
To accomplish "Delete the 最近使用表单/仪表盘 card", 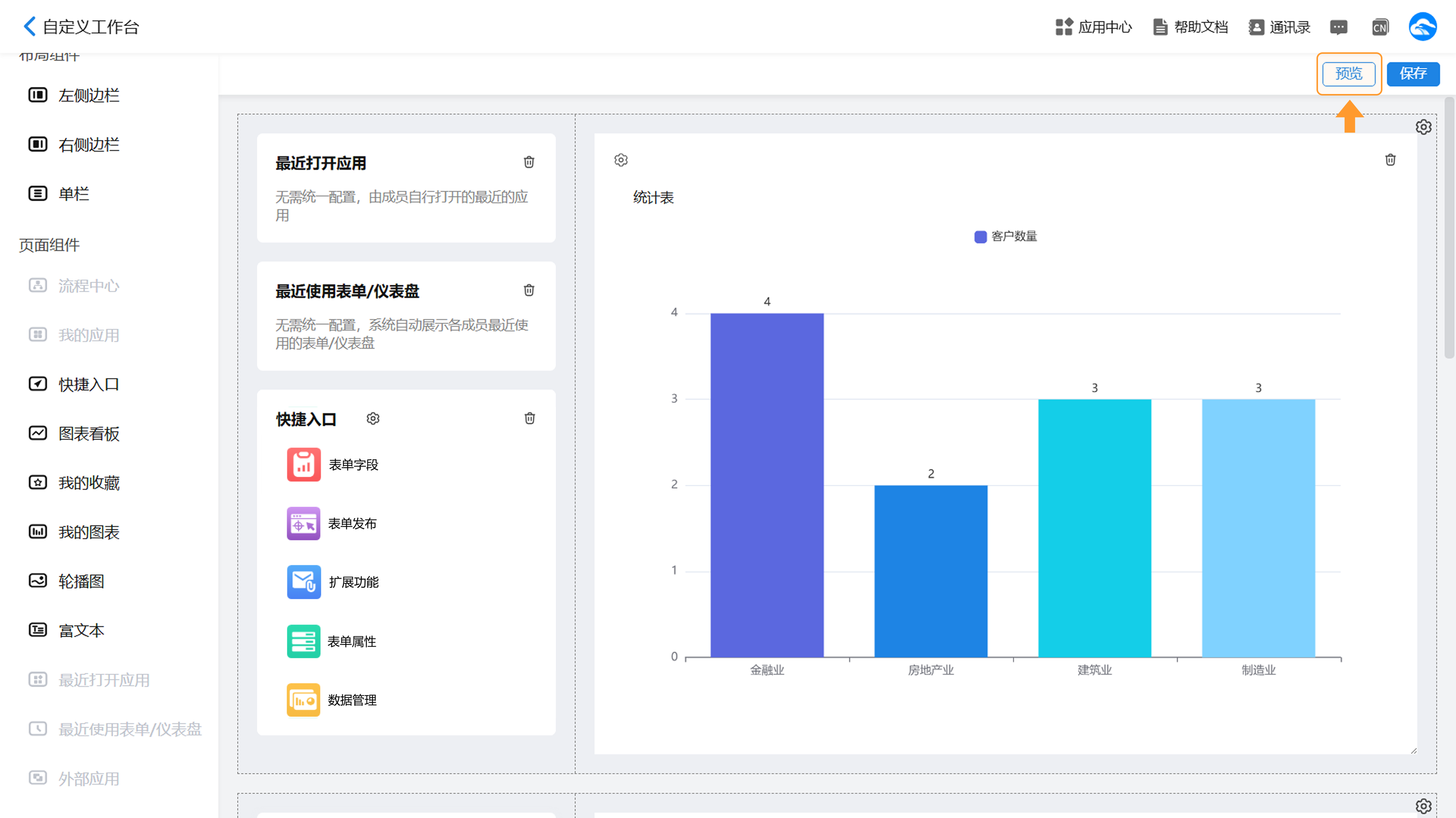I will click(529, 290).
